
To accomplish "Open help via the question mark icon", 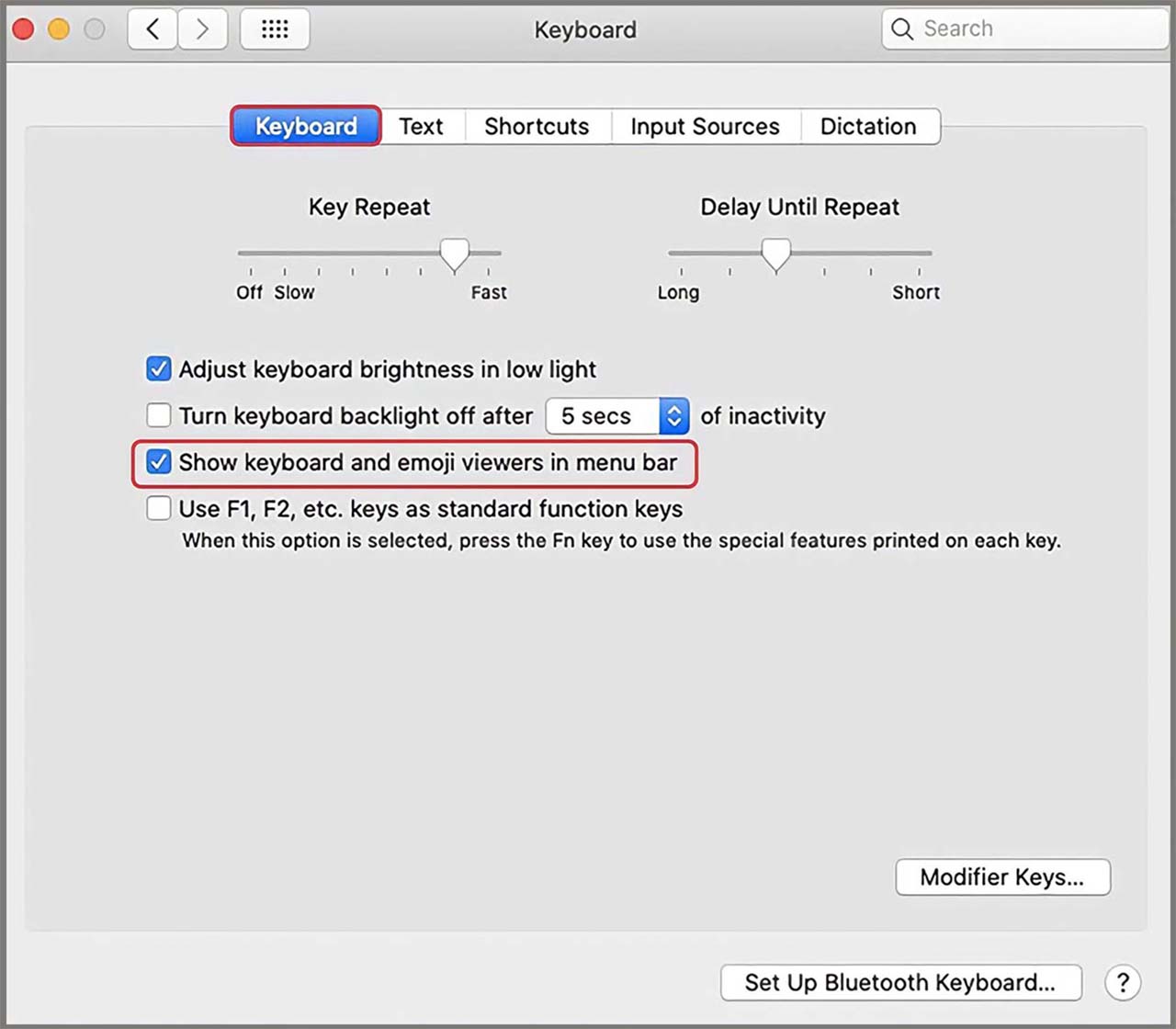I will click(1123, 982).
